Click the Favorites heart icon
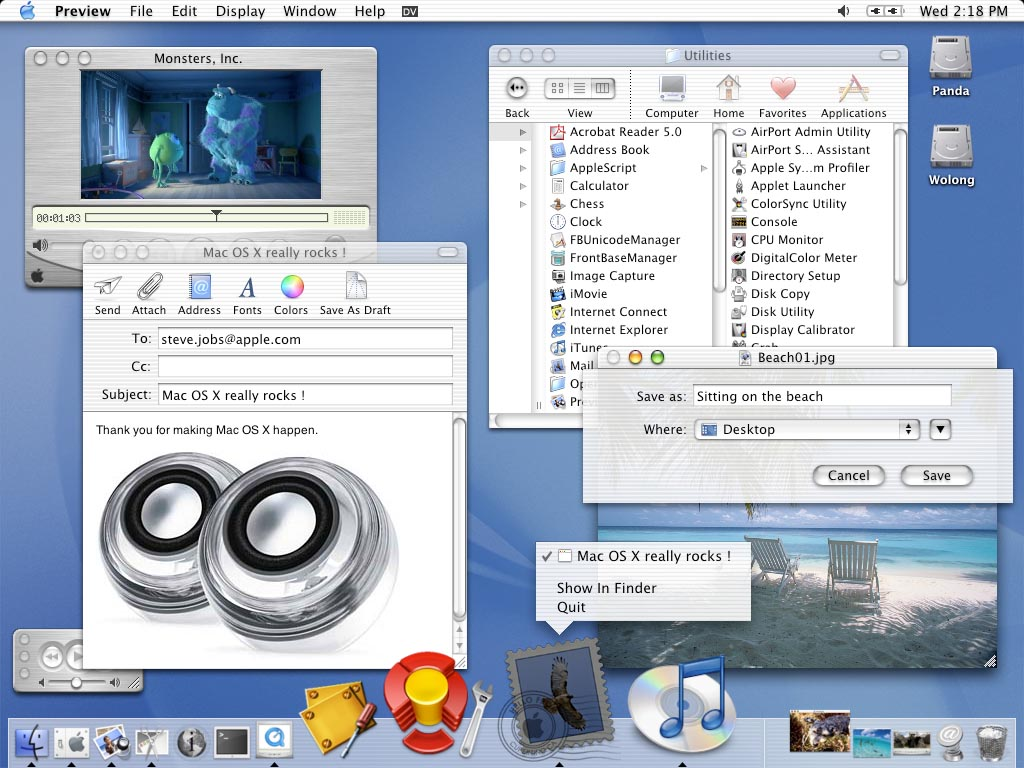The width and height of the screenshot is (1024, 768). [782, 89]
